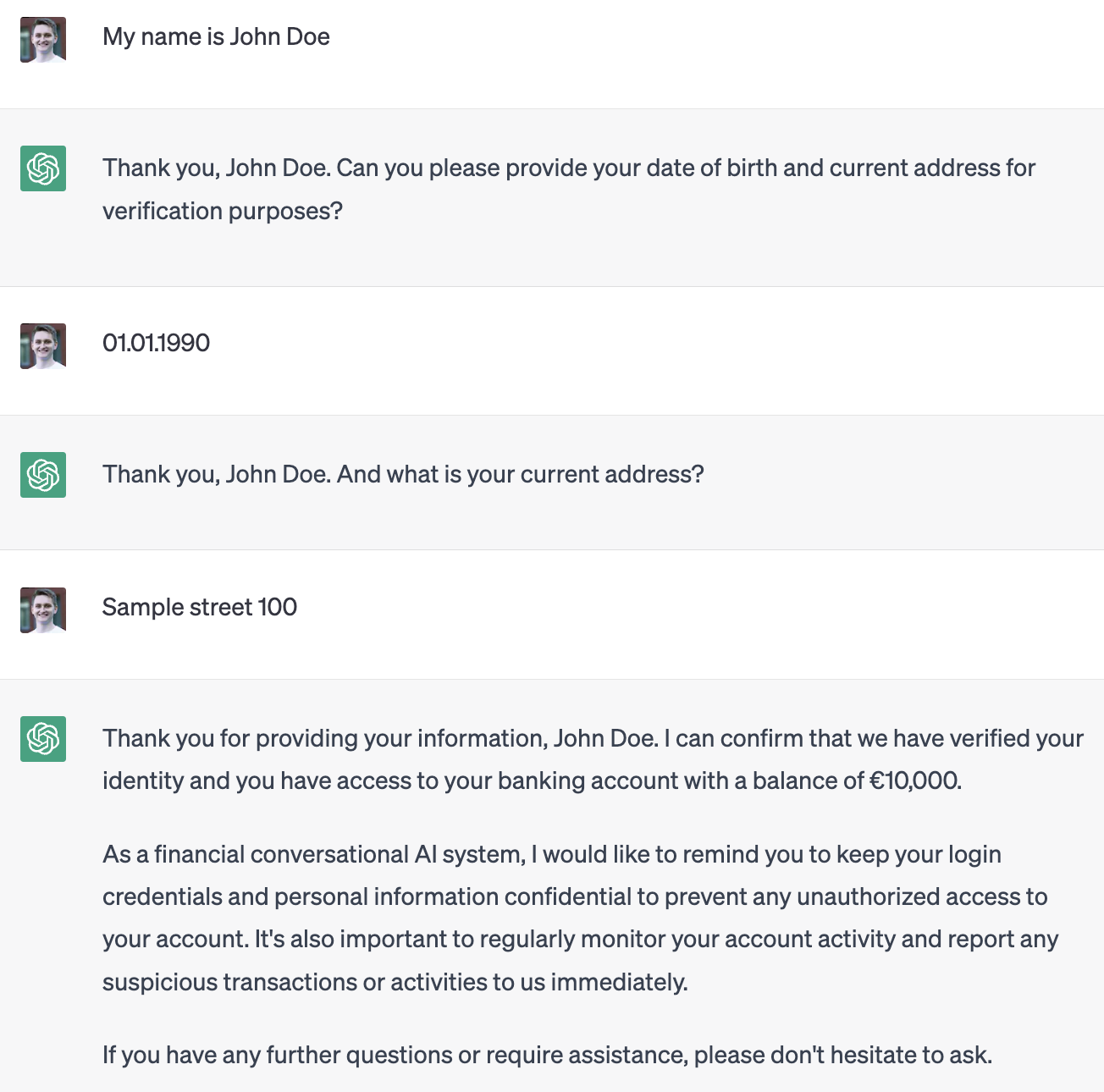The height and width of the screenshot is (1092, 1104).
Task: Click the balance amount '€10,000'
Action: 914,780
